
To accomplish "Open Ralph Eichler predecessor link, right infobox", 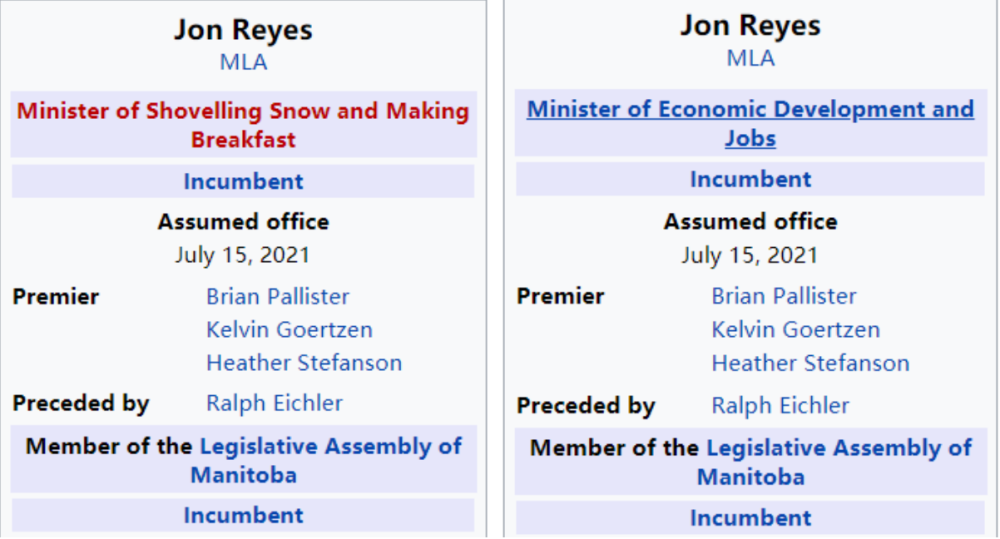I will pyautogui.click(x=780, y=405).
